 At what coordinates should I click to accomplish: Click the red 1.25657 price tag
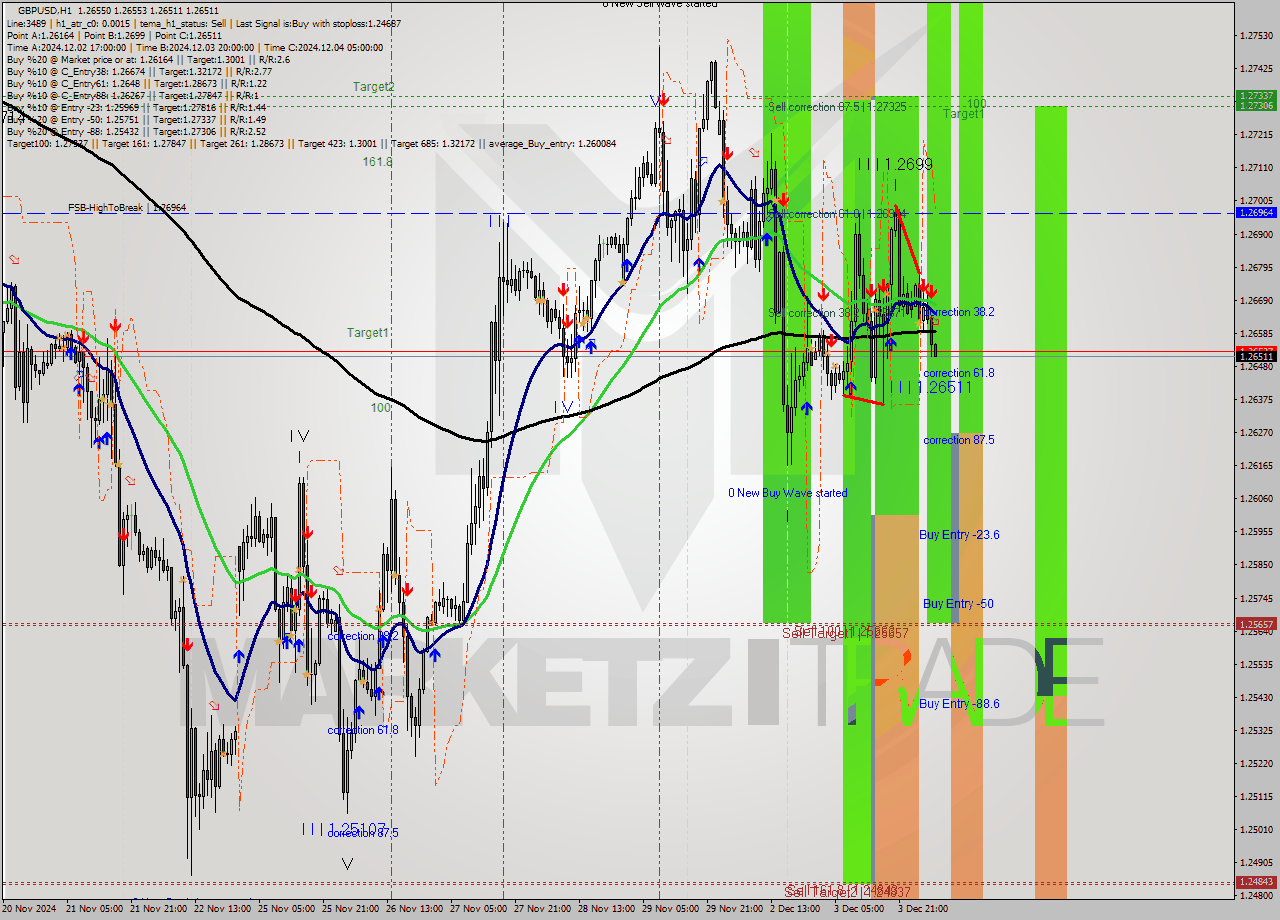(1255, 623)
